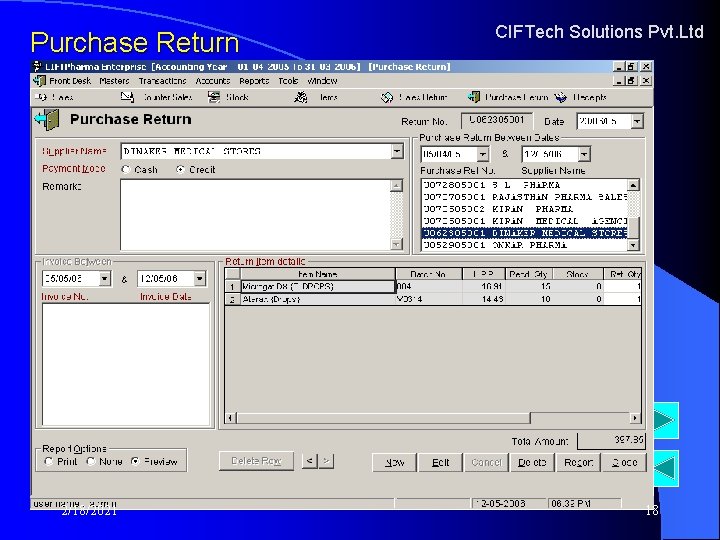Click the Front Desk door icon
720x540 pixels.
[39, 81]
